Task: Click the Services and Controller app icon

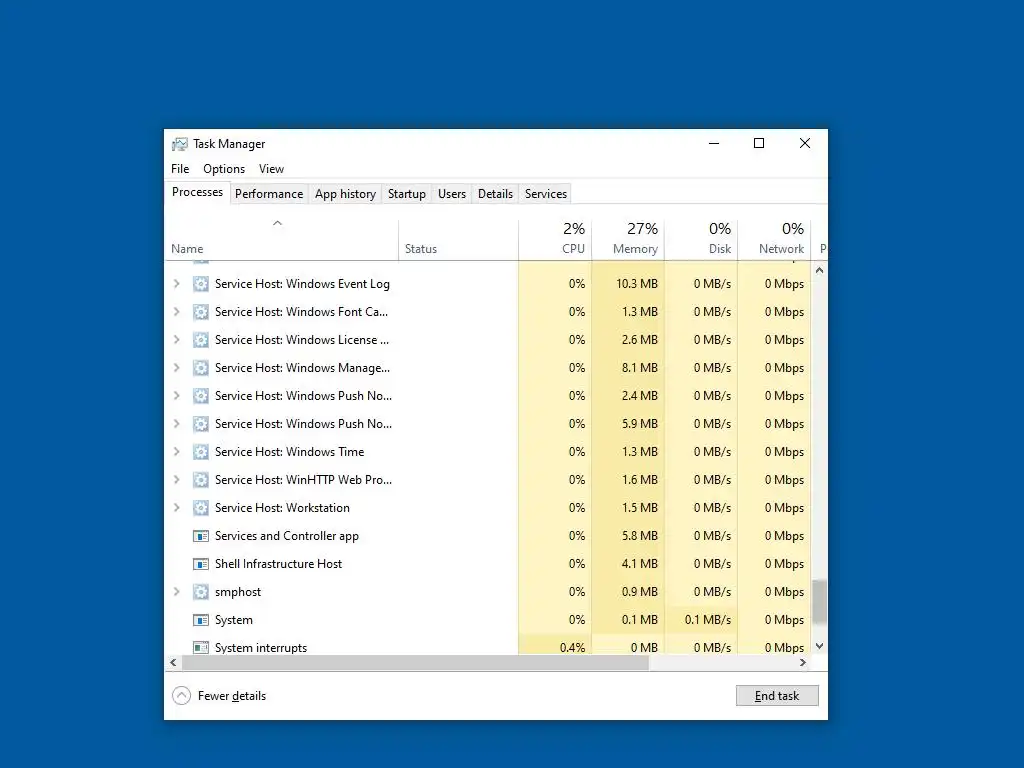Action: point(200,536)
